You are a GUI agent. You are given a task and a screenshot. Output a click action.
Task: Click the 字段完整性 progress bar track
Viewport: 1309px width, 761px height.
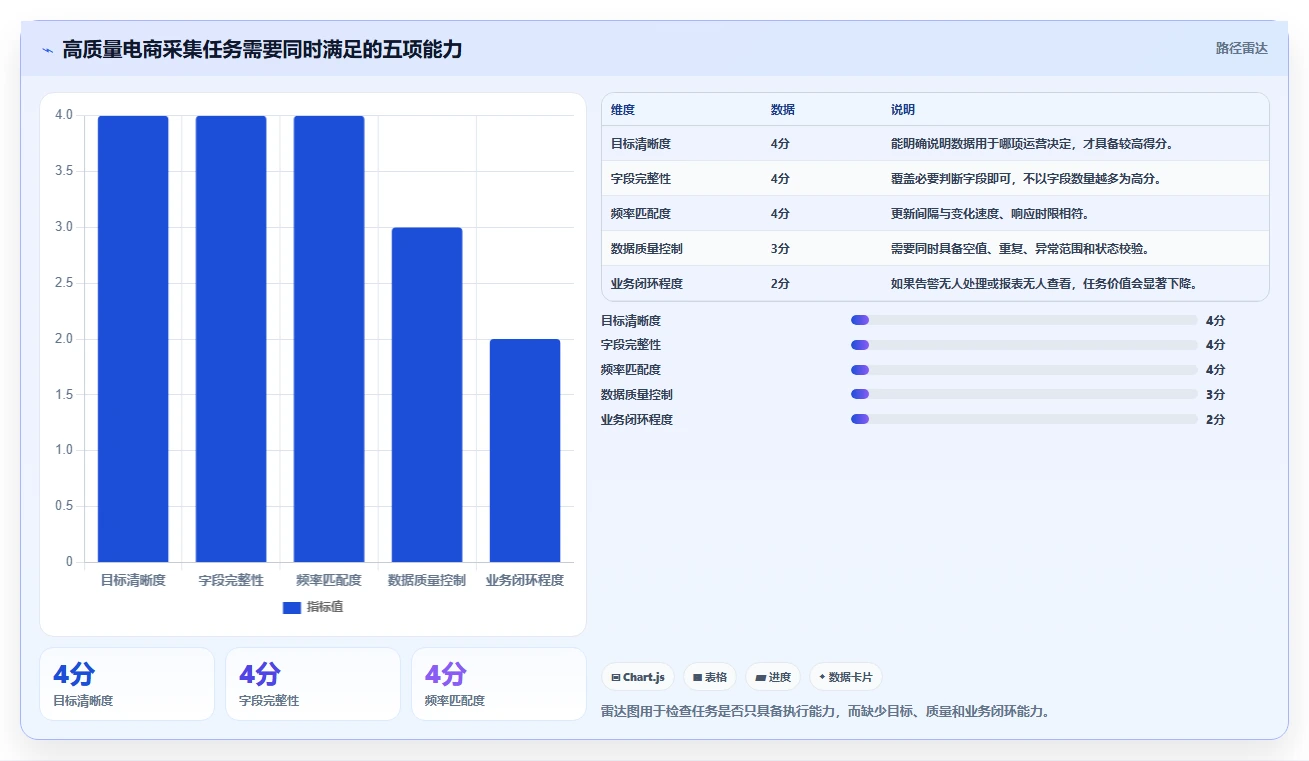pyautogui.click(x=1024, y=345)
